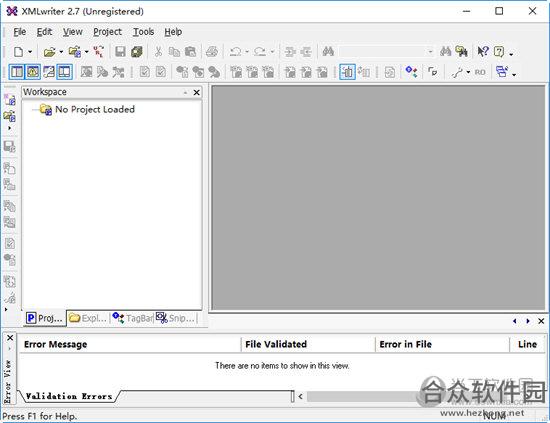The height and width of the screenshot is (423, 550).
Task: Click the wrench tools icon
Action: (x=457, y=72)
